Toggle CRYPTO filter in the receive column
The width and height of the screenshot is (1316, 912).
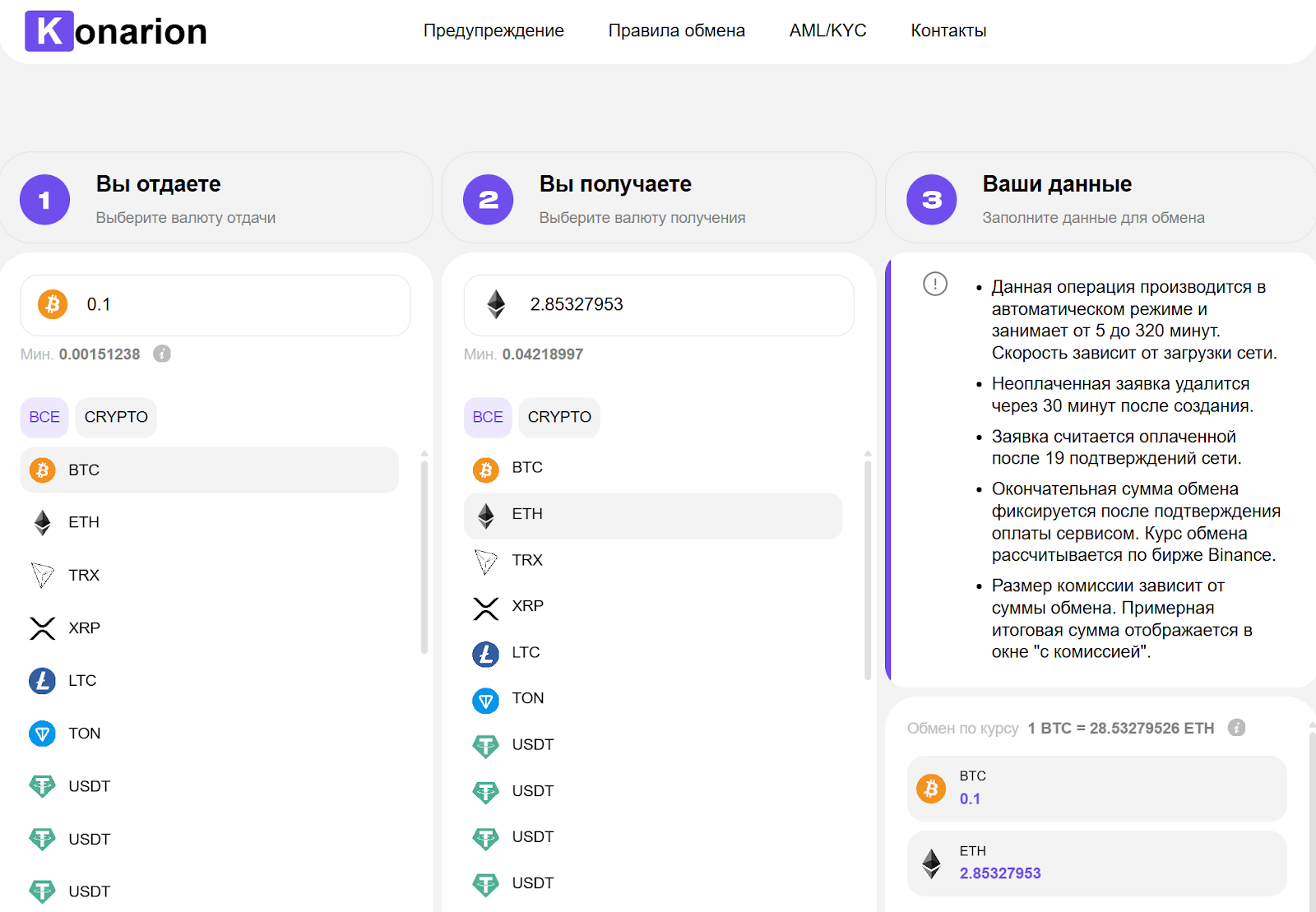pos(559,417)
